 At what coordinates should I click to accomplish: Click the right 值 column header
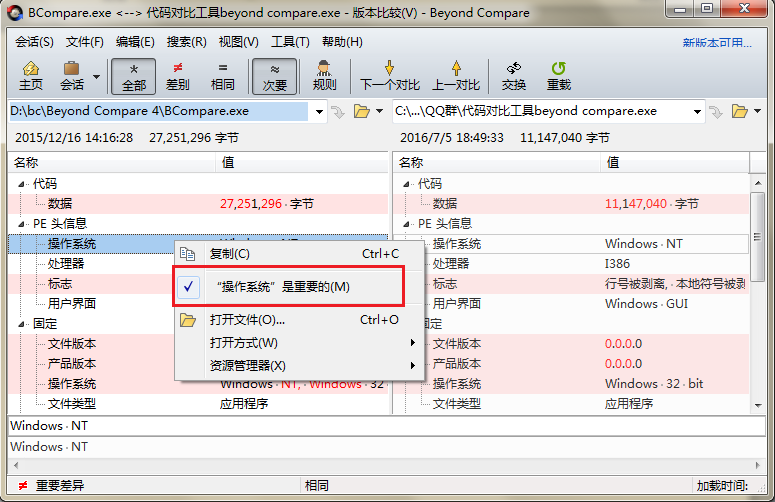coord(675,163)
